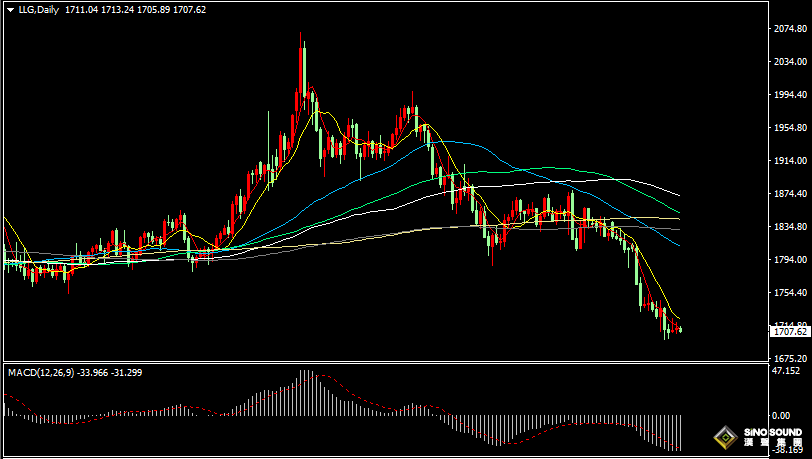Click the 1874.40 price axis label

[x=790, y=194]
